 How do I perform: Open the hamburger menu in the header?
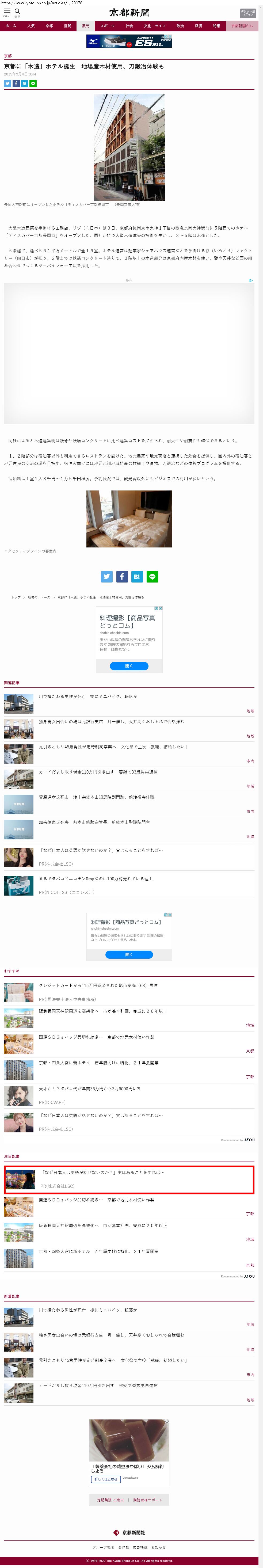(x=7, y=11)
